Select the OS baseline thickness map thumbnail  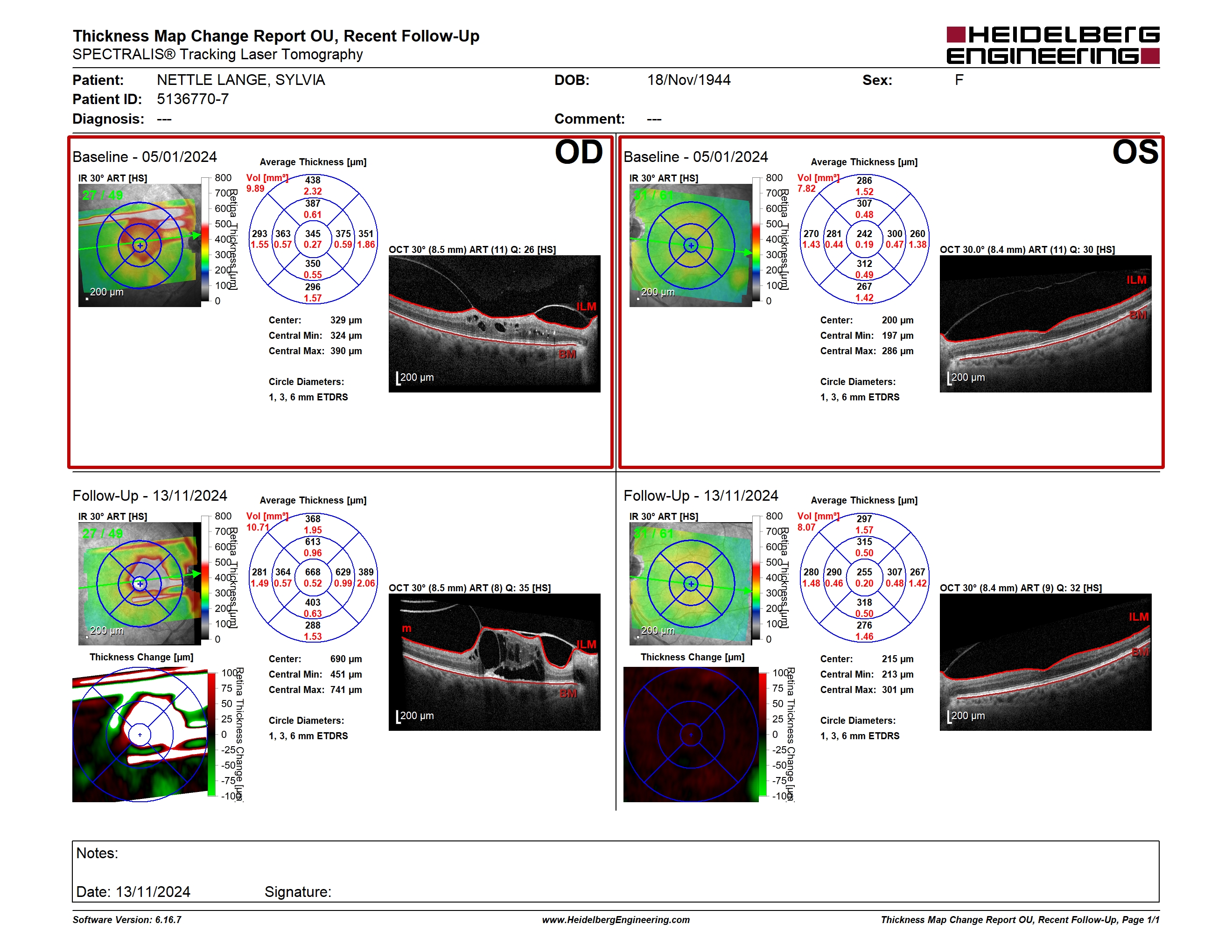[691, 245]
